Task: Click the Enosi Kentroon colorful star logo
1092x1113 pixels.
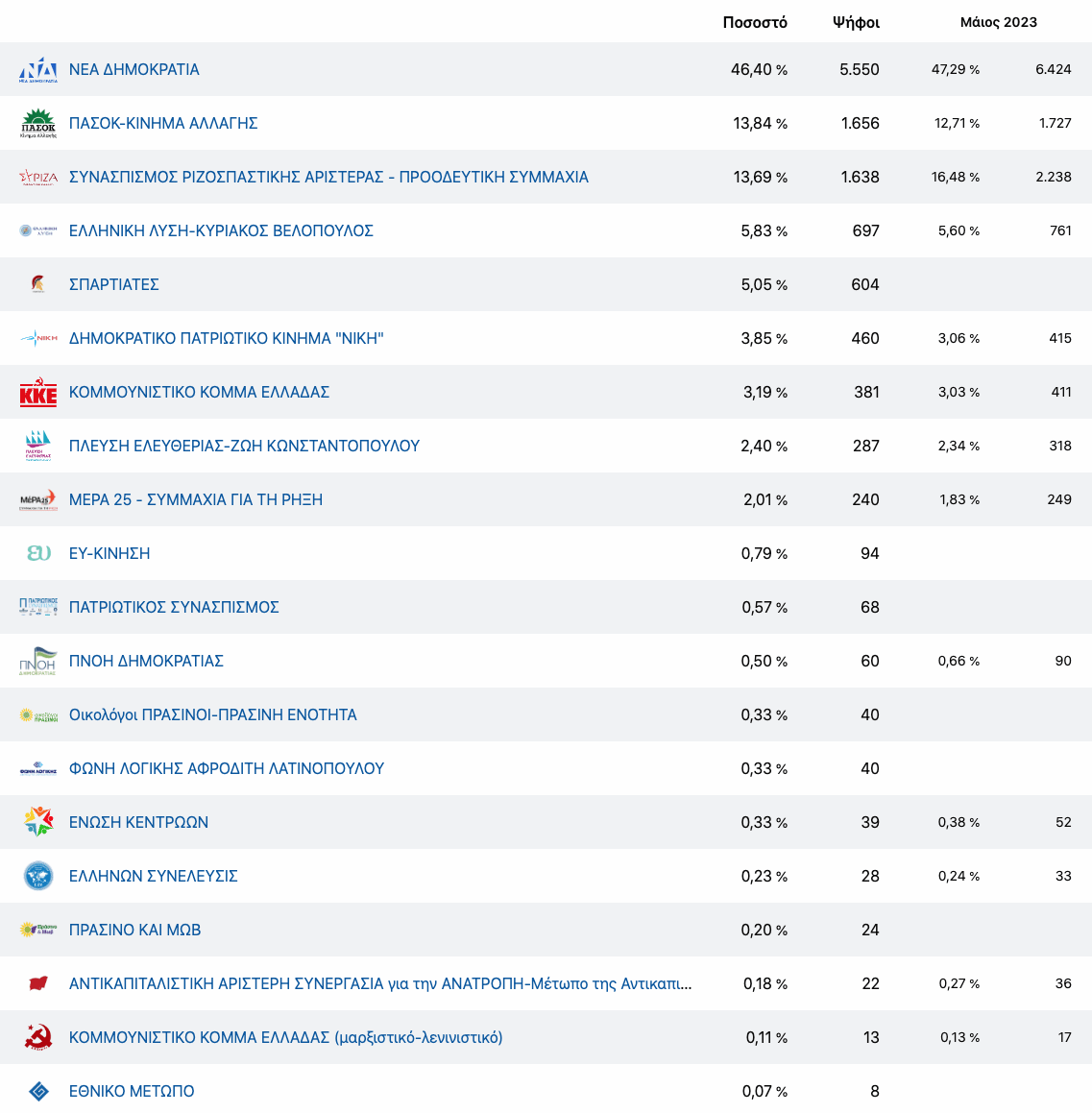Action: pos(38,822)
